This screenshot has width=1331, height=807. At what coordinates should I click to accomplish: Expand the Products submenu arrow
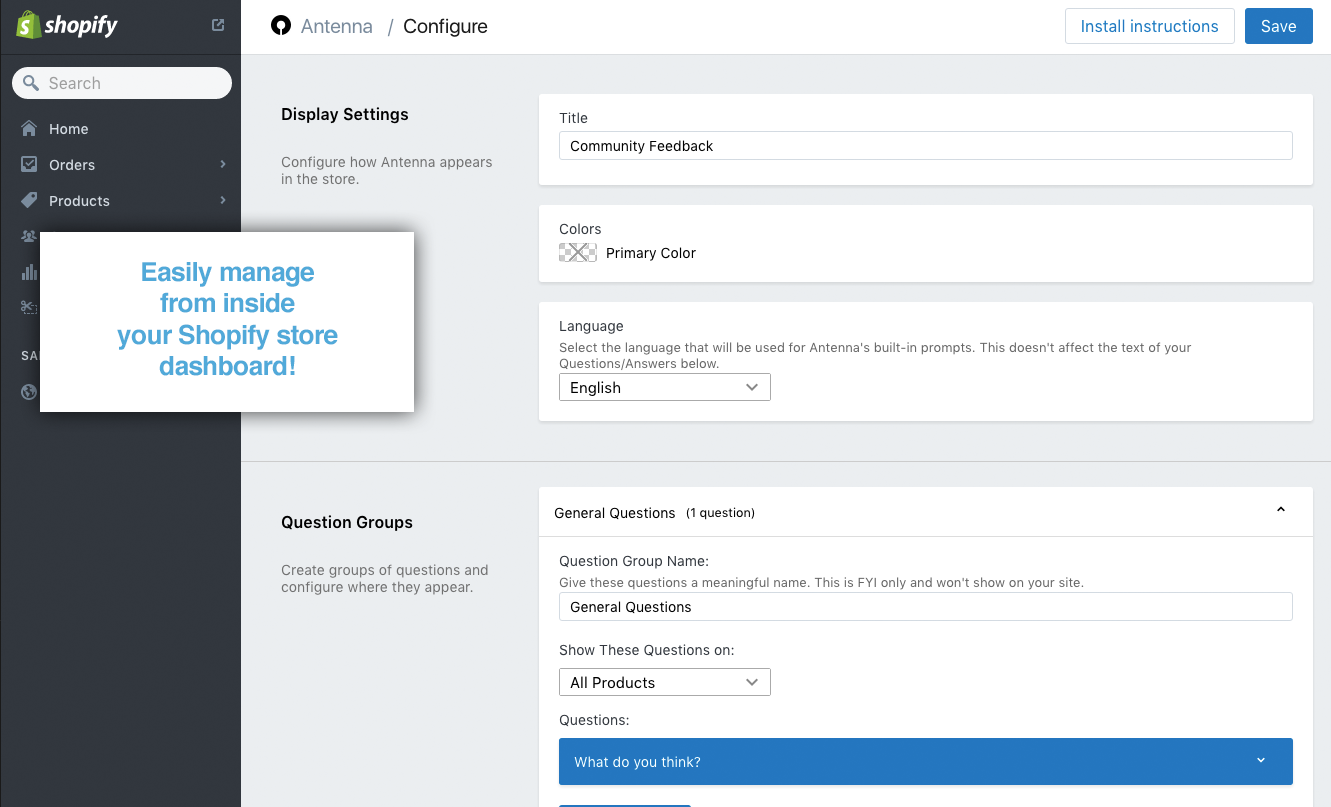[223, 201]
